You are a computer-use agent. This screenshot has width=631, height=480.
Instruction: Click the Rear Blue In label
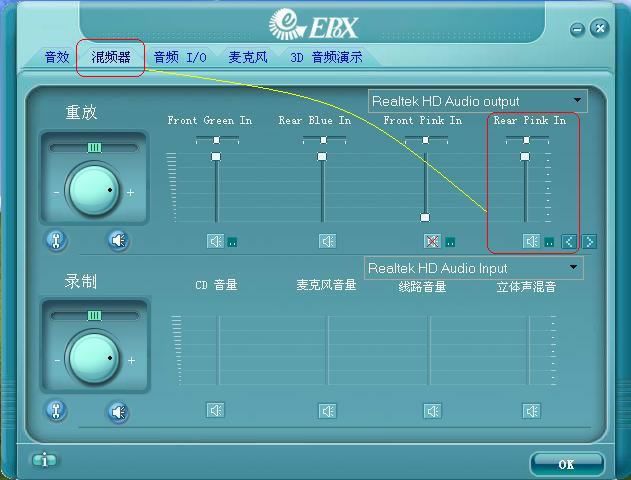tap(315, 120)
